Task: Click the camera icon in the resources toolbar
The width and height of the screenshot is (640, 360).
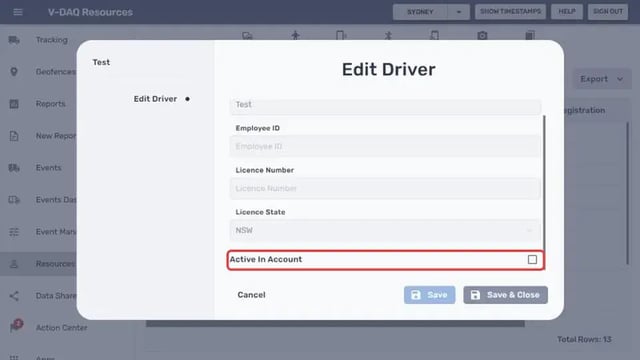Action: pos(482,36)
